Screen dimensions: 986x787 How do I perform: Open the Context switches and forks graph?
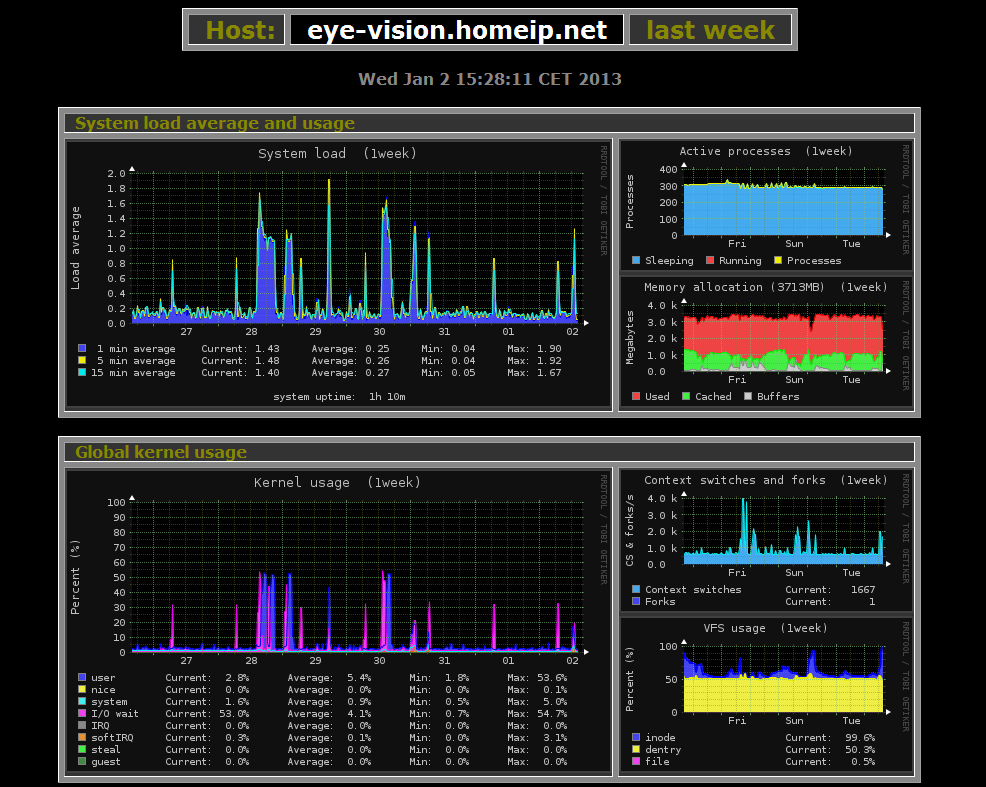tap(766, 540)
